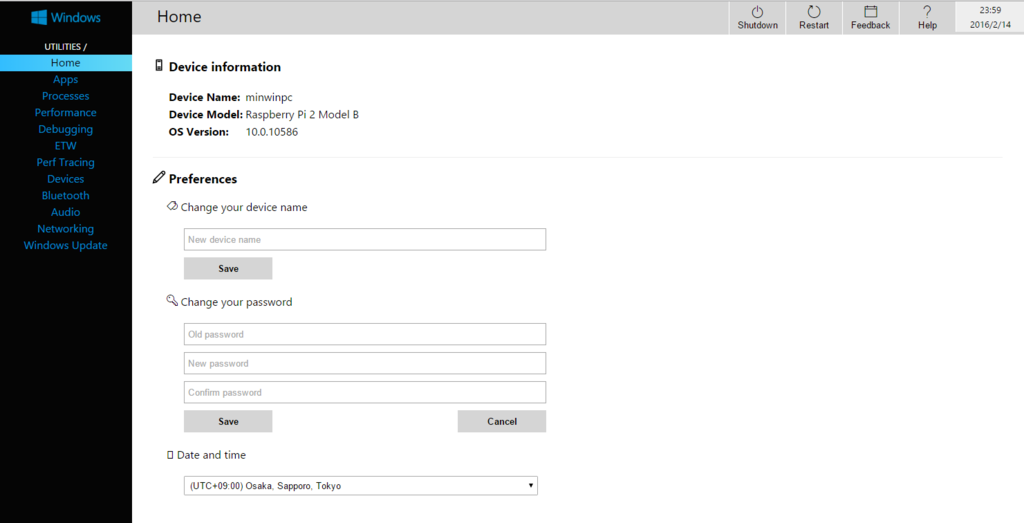Focus the New device name field
1024x523 pixels.
(365, 240)
